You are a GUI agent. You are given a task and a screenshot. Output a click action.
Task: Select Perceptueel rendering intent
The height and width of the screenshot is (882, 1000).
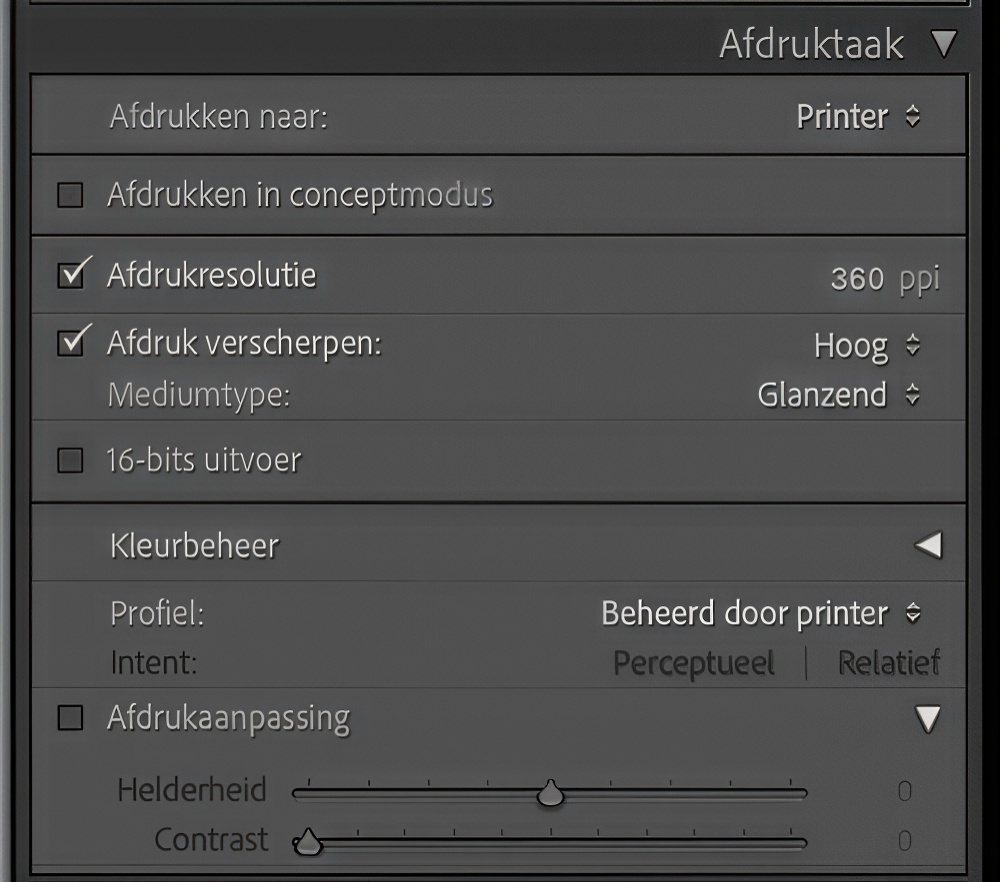pos(694,663)
